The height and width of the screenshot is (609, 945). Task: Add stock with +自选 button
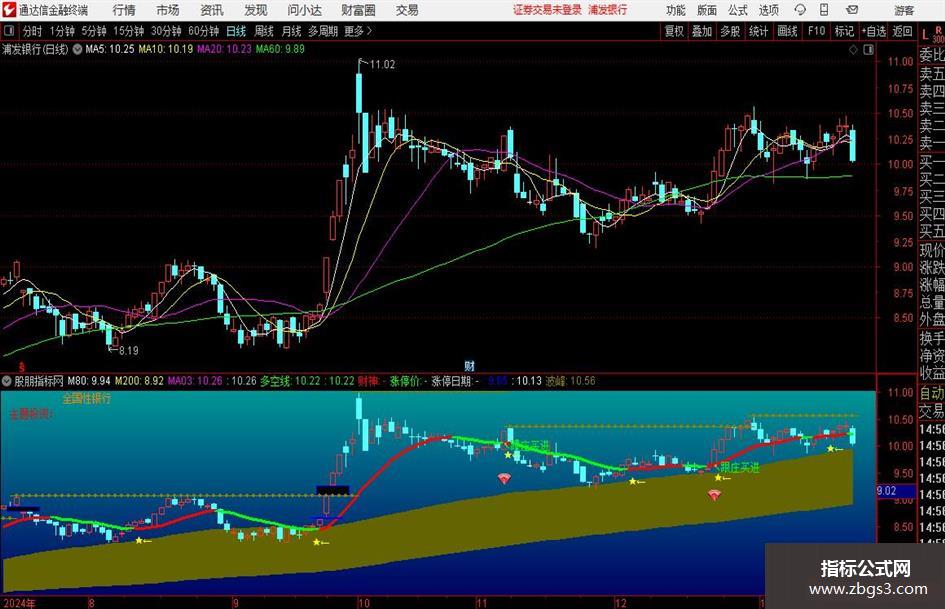pos(874,31)
